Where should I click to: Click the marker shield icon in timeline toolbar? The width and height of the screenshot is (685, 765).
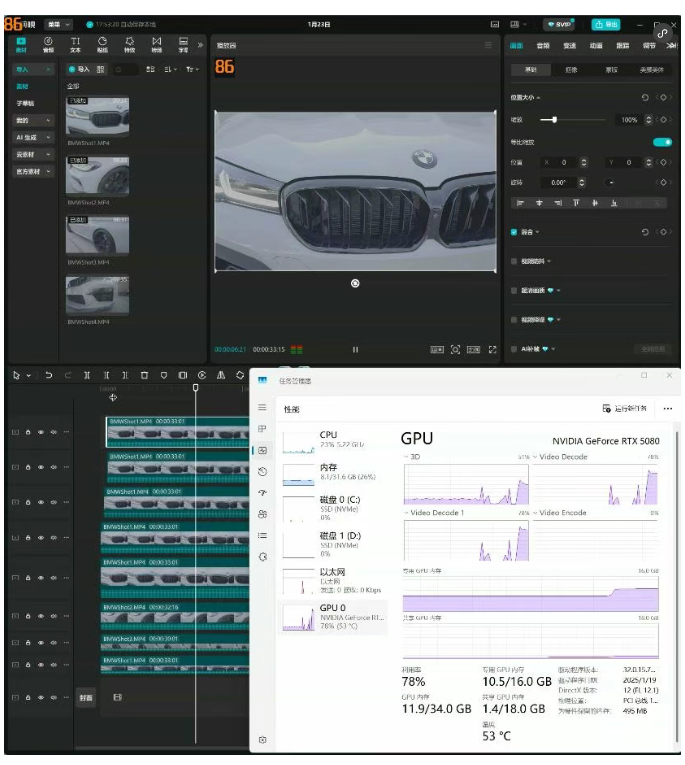[x=164, y=375]
